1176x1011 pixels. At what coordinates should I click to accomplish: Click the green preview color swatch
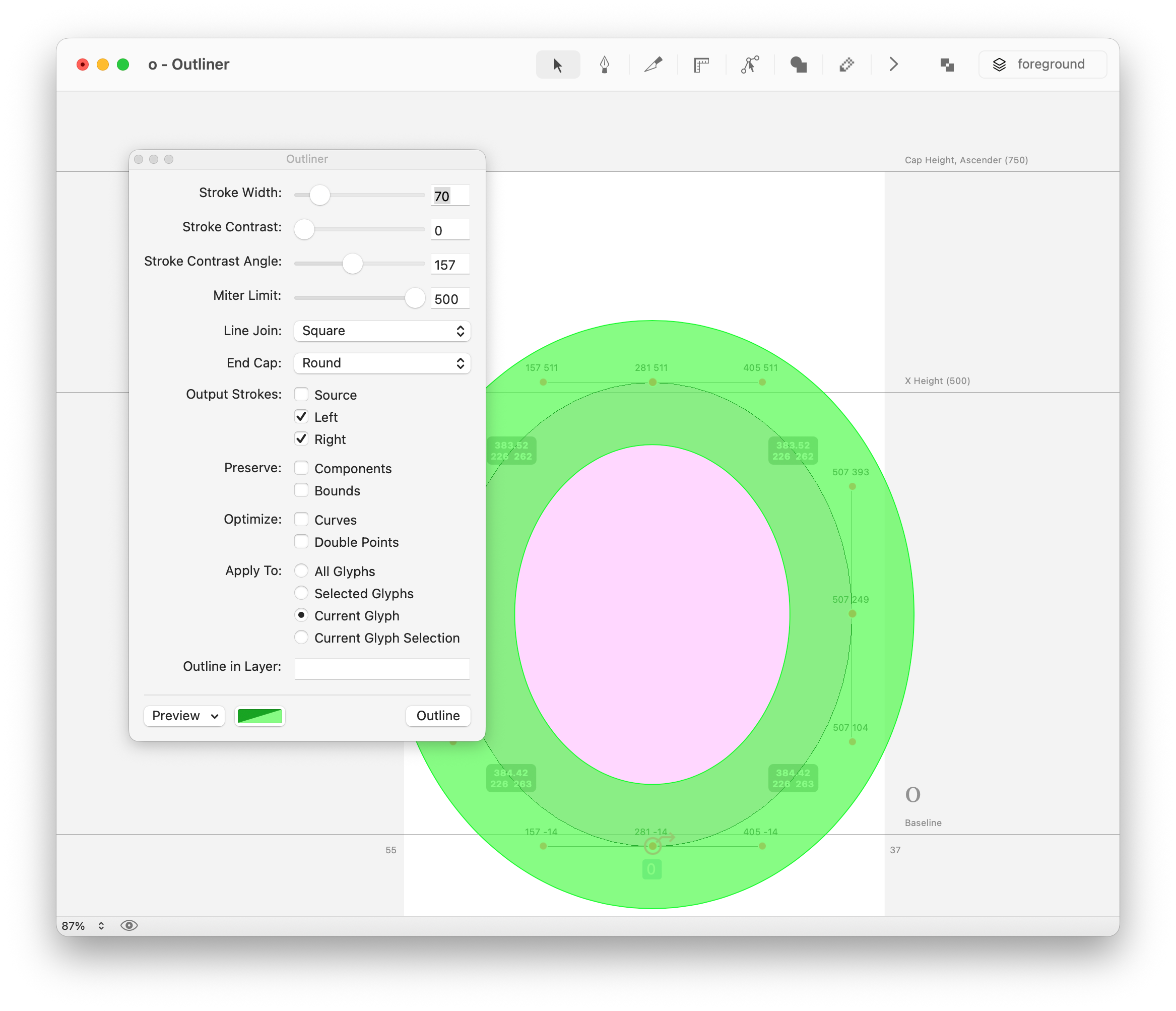pyautogui.click(x=259, y=716)
